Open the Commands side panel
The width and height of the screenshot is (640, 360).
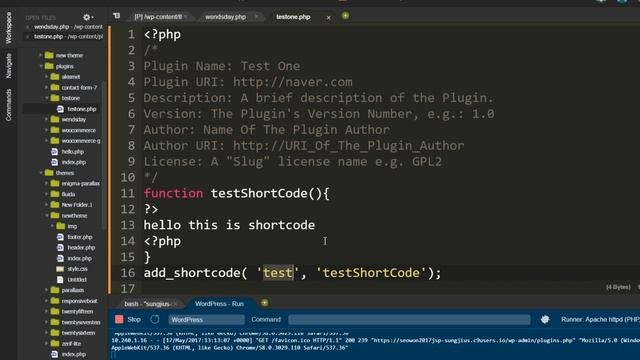tap(9, 105)
